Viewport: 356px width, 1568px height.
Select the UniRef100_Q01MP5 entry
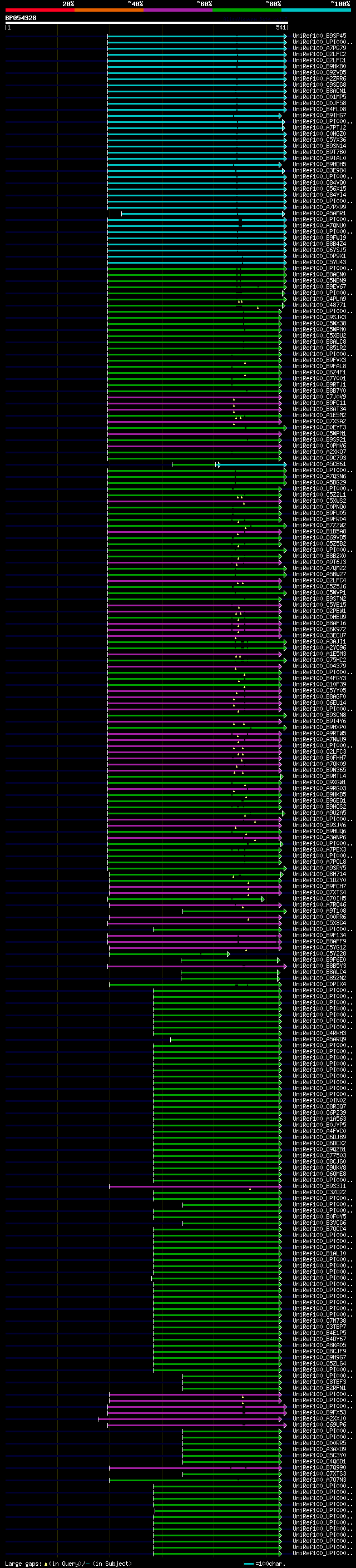point(319,97)
